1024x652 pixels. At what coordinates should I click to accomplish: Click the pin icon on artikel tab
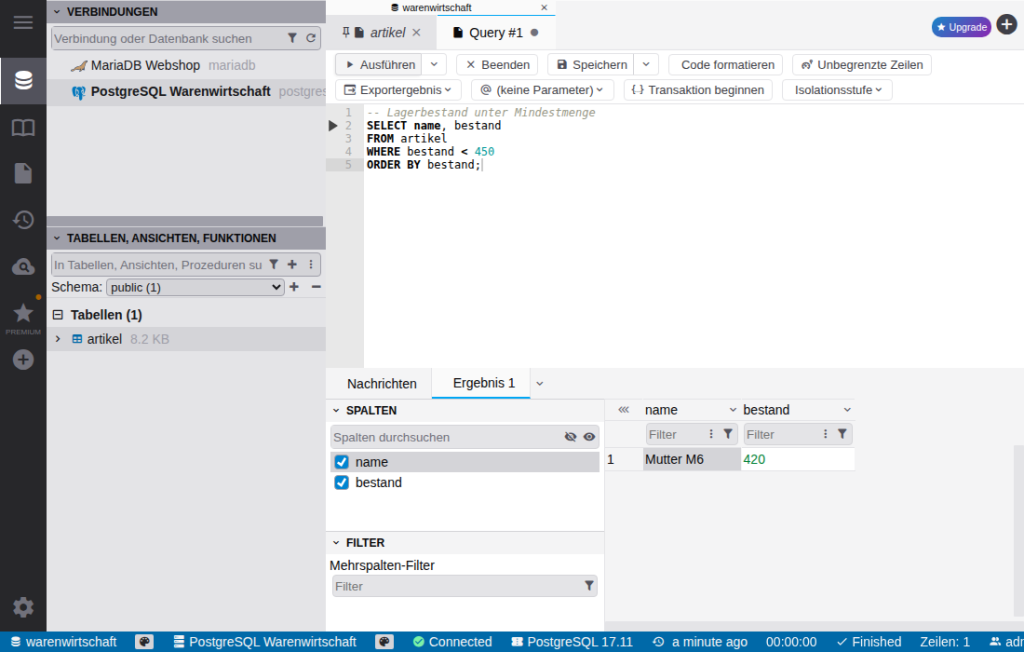pyautogui.click(x=345, y=31)
